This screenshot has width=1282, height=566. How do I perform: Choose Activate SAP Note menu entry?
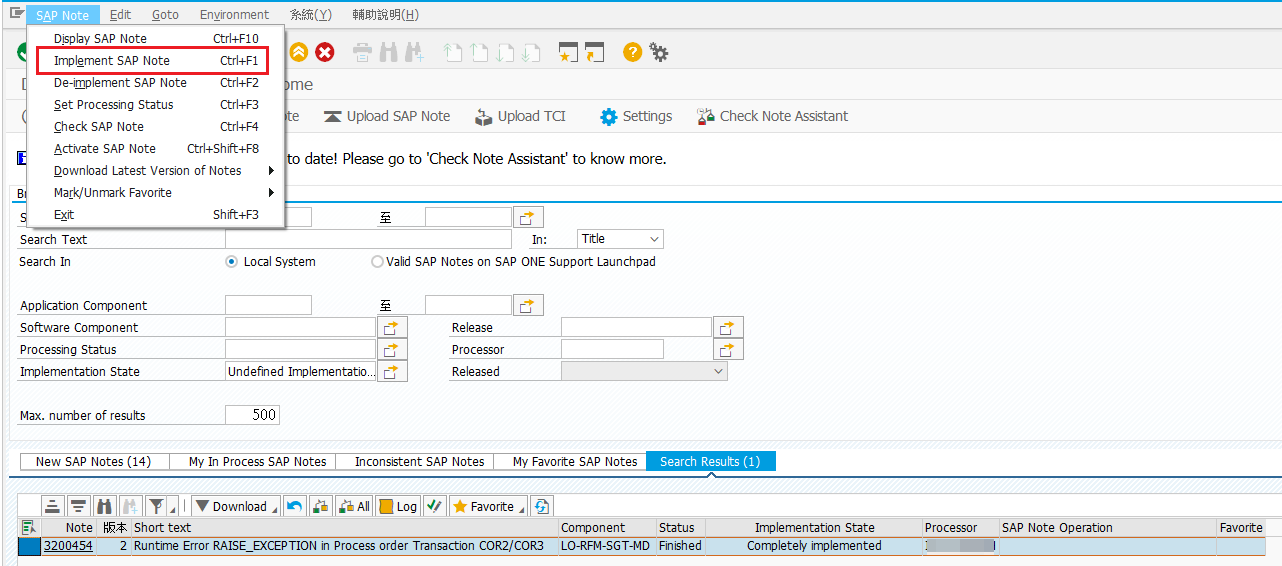point(156,149)
